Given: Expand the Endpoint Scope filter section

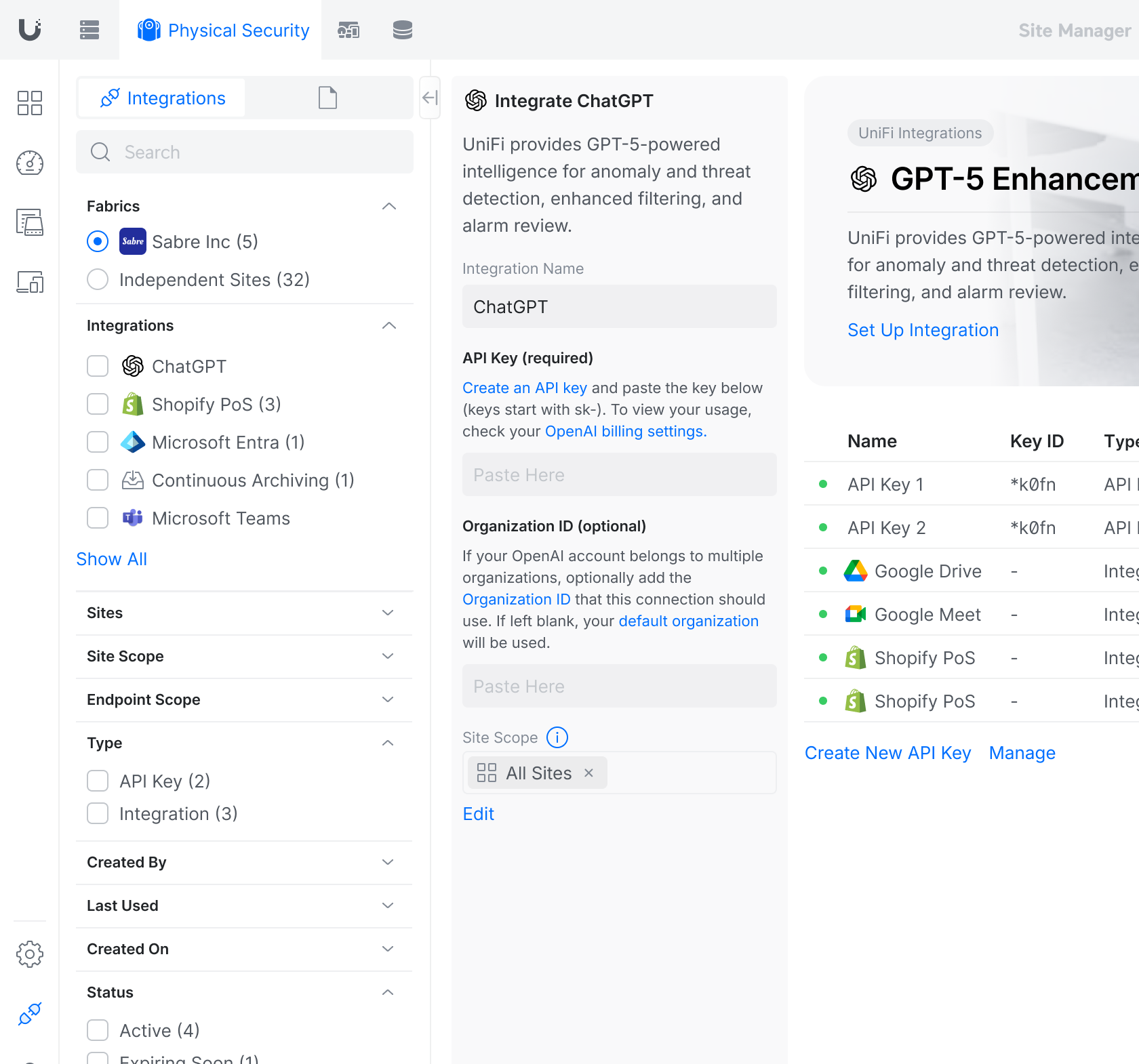Looking at the screenshot, I should pos(388,699).
